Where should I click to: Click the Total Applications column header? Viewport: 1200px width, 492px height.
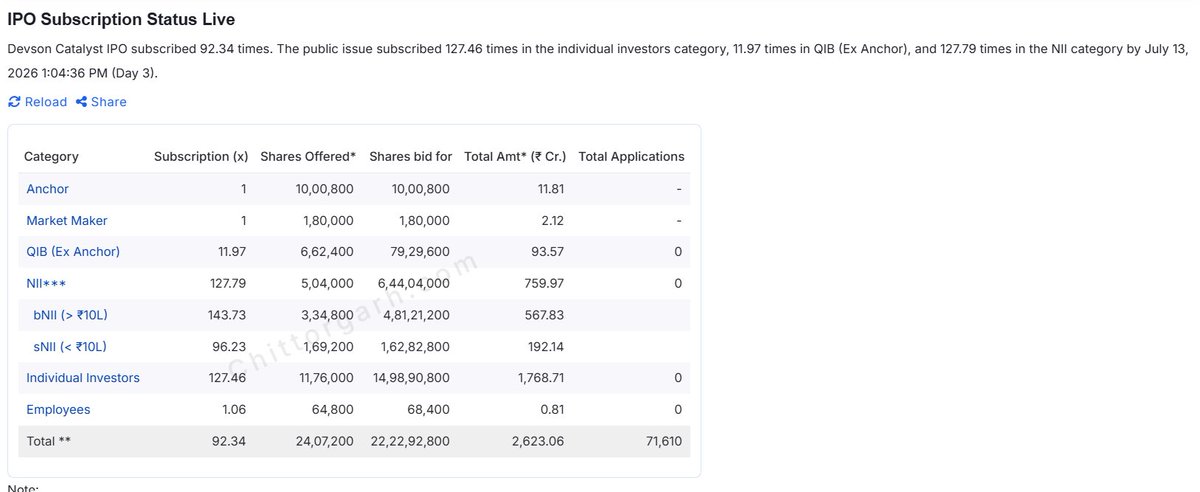pyautogui.click(x=632, y=157)
